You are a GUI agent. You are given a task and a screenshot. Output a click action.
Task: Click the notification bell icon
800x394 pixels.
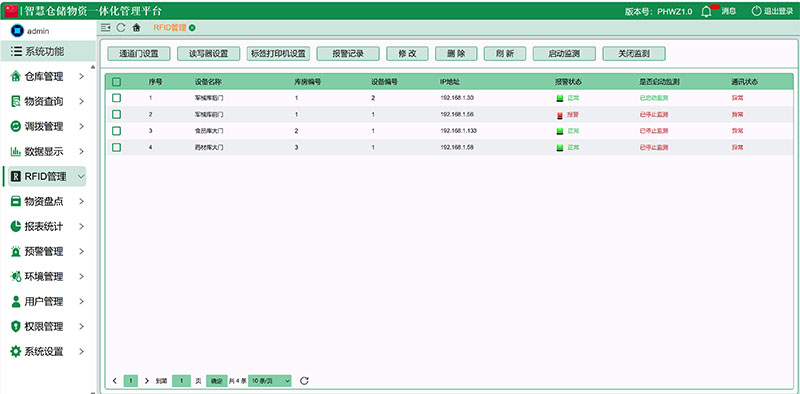point(706,11)
